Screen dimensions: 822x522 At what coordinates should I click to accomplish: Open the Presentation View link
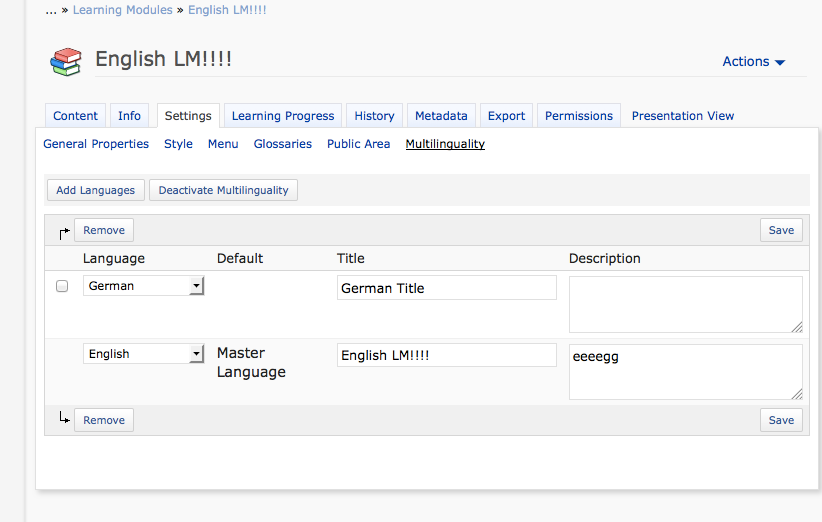coord(682,116)
